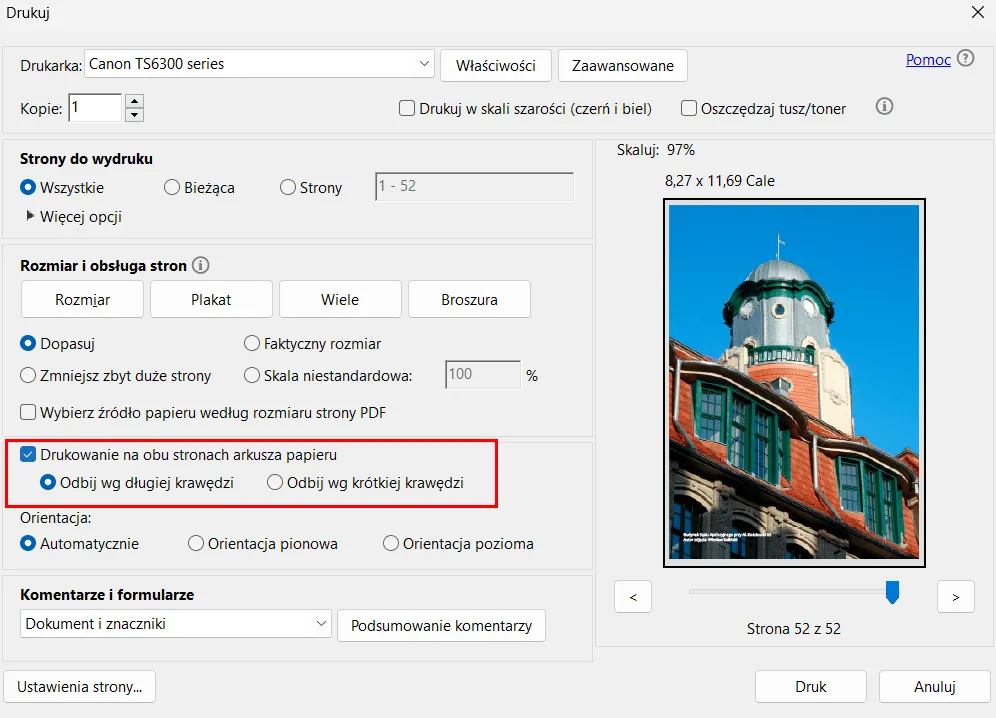Click info icon beside Oszczędzaj tusz/toner
The image size is (996, 718).
[884, 106]
